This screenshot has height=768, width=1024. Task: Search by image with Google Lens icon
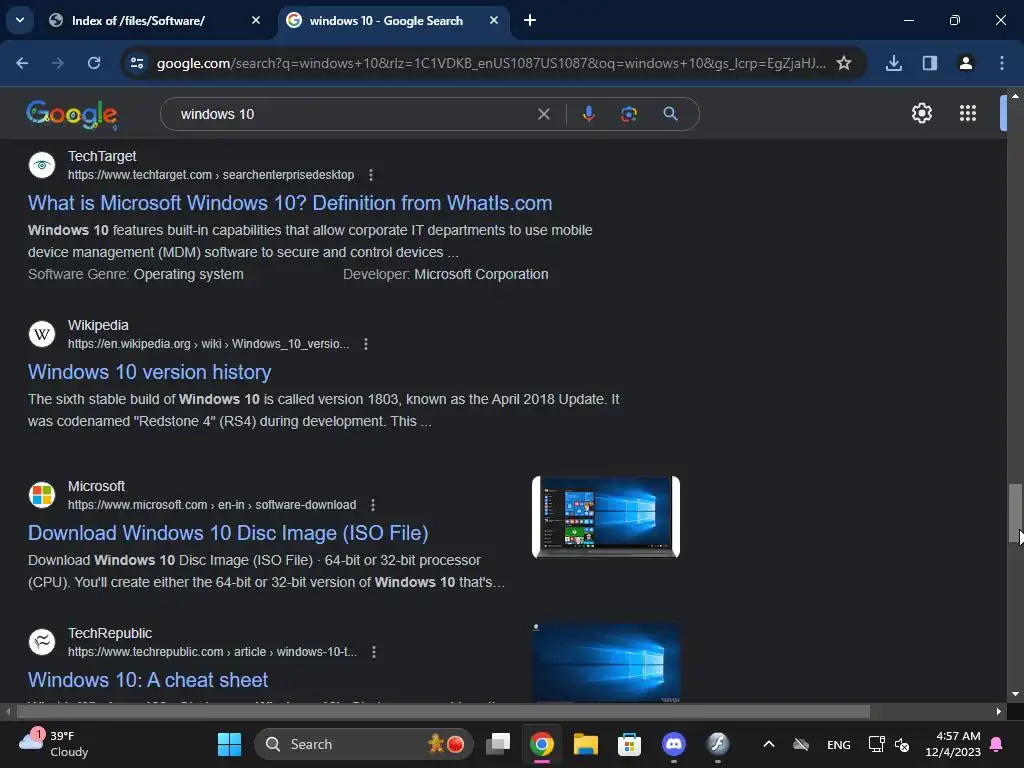629,114
